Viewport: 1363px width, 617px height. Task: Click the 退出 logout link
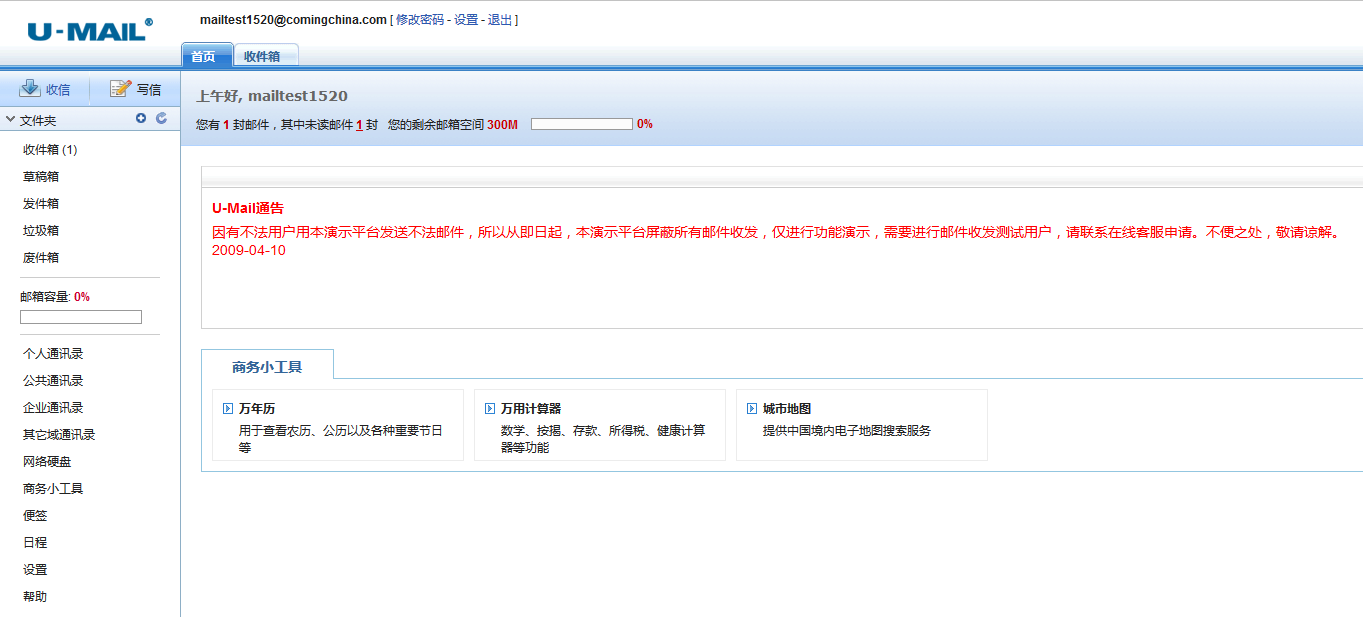(x=500, y=20)
